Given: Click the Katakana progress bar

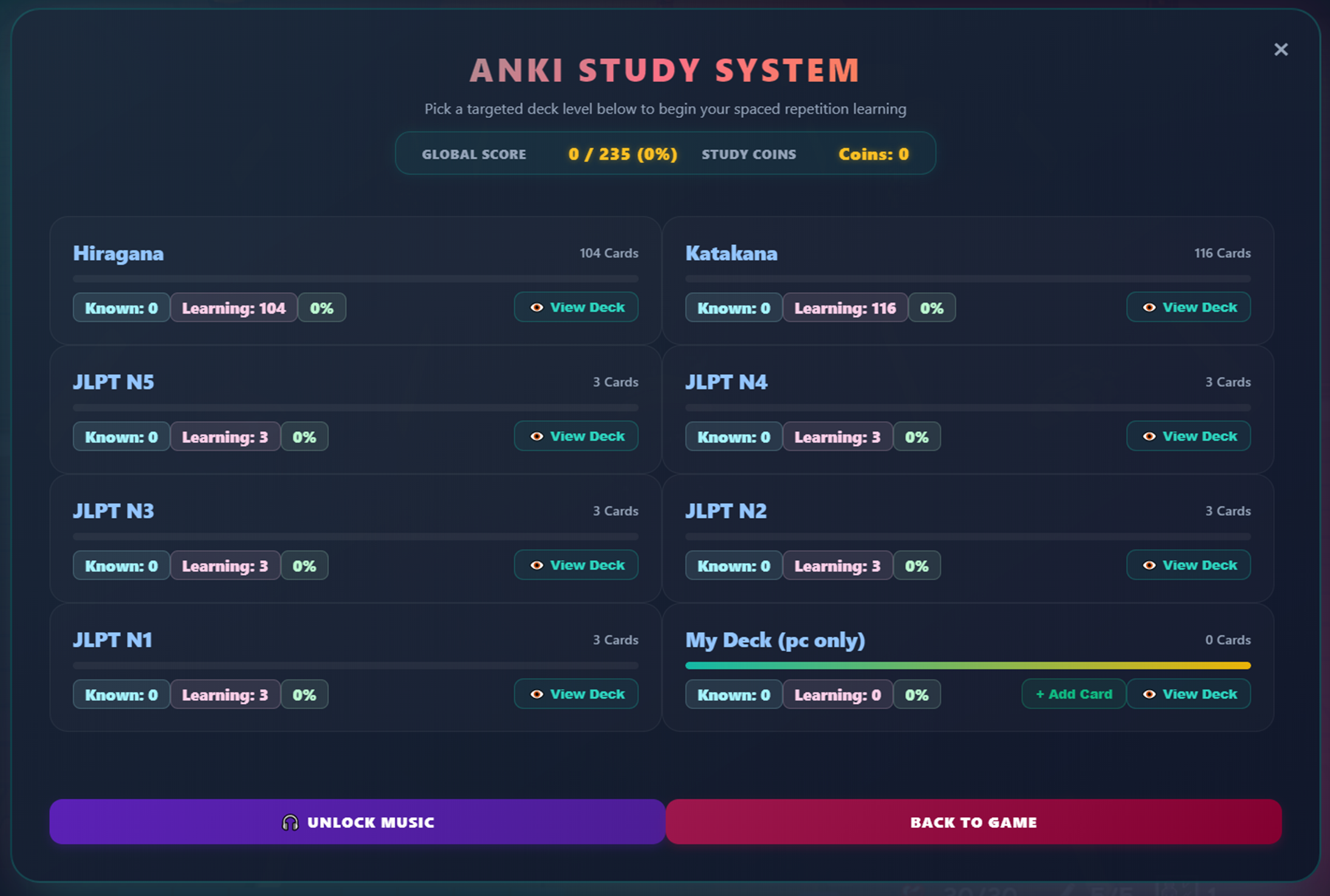Looking at the screenshot, I should (968, 279).
